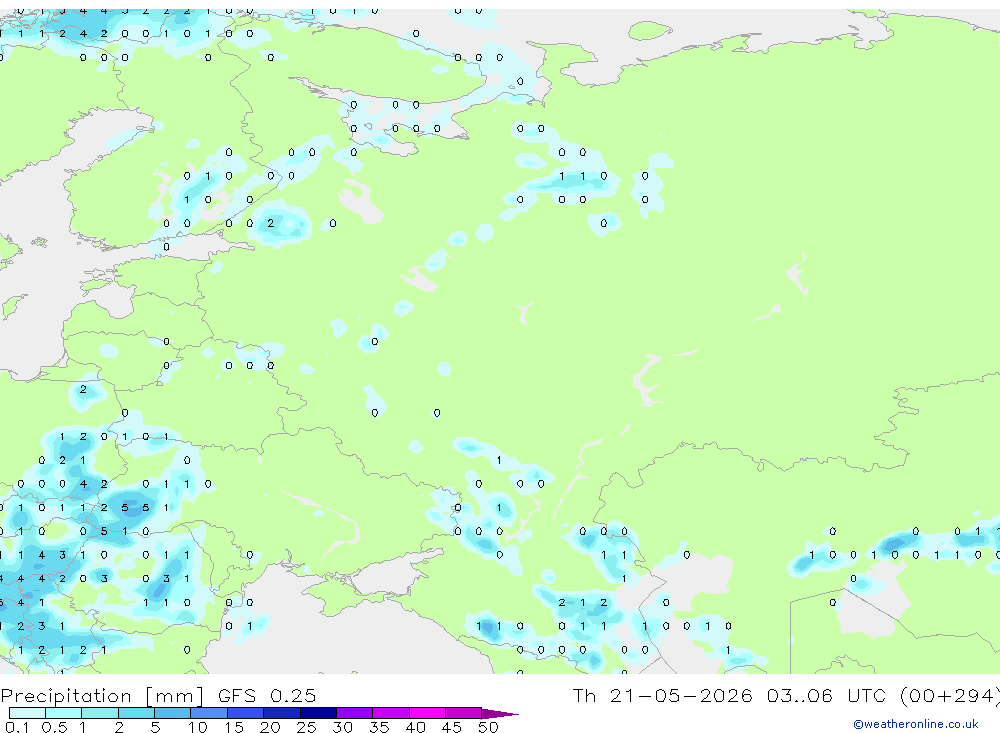Pick the 10–15 mm legend swatch
Image resolution: width=1000 pixels, height=733 pixels.
click(209, 713)
